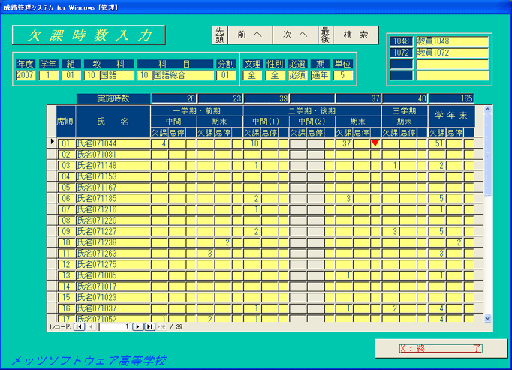Image resolution: width=512 pixels, height=370 pixels.
Task: Click the grid scrollbar down arrow
Action: pos(487,318)
